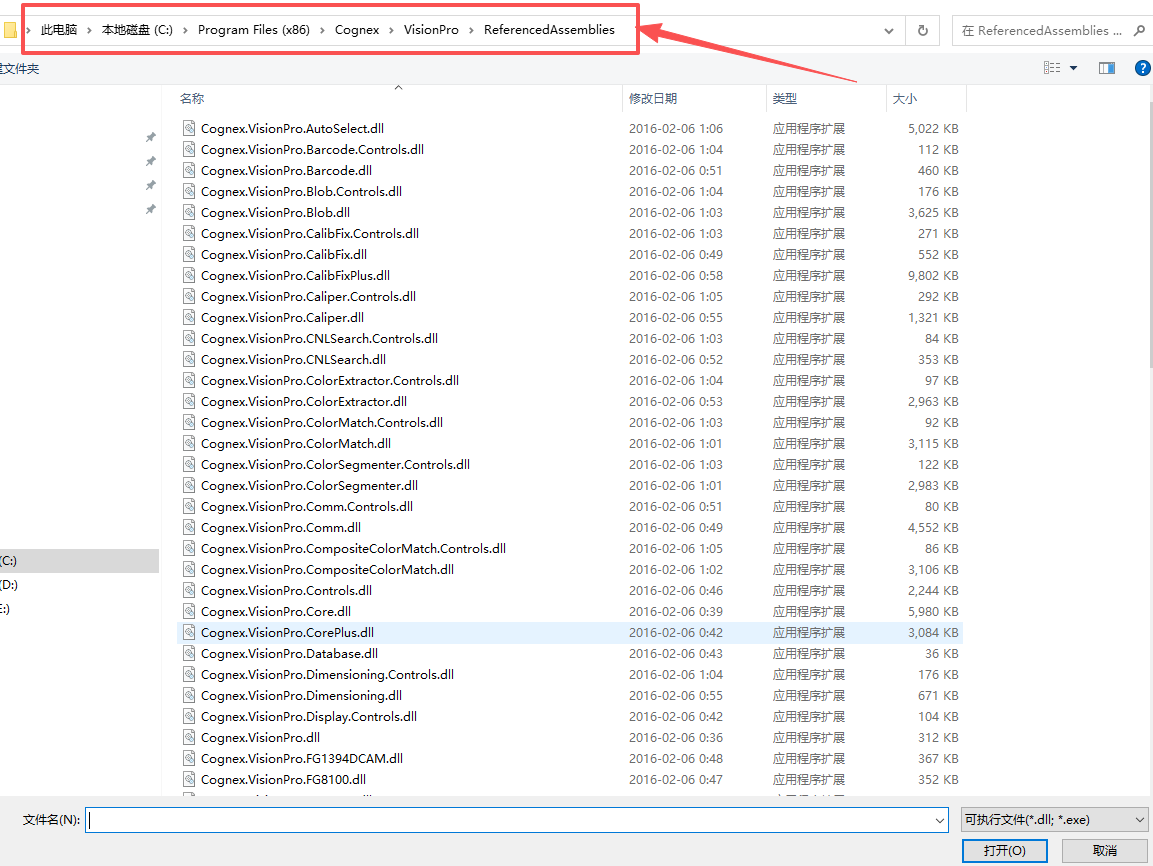The image size is (1153, 866).
Task: Click the change view layout icon
Action: click(x=1052, y=68)
